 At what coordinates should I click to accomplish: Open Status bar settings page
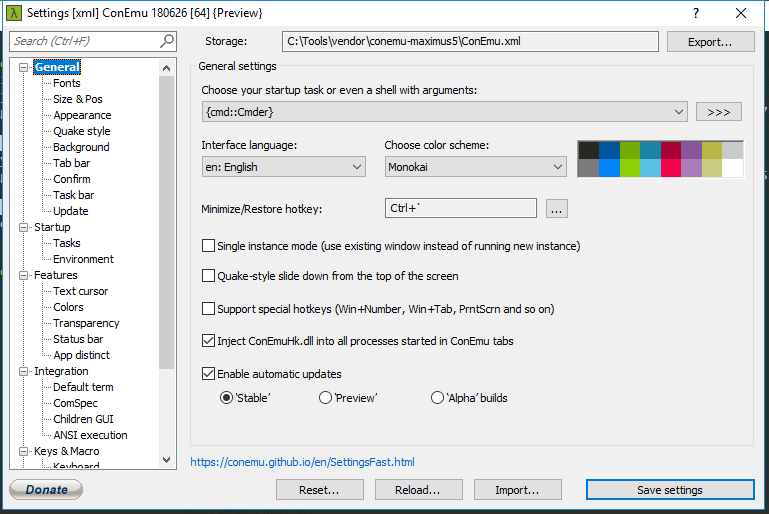pyautogui.click(x=78, y=339)
